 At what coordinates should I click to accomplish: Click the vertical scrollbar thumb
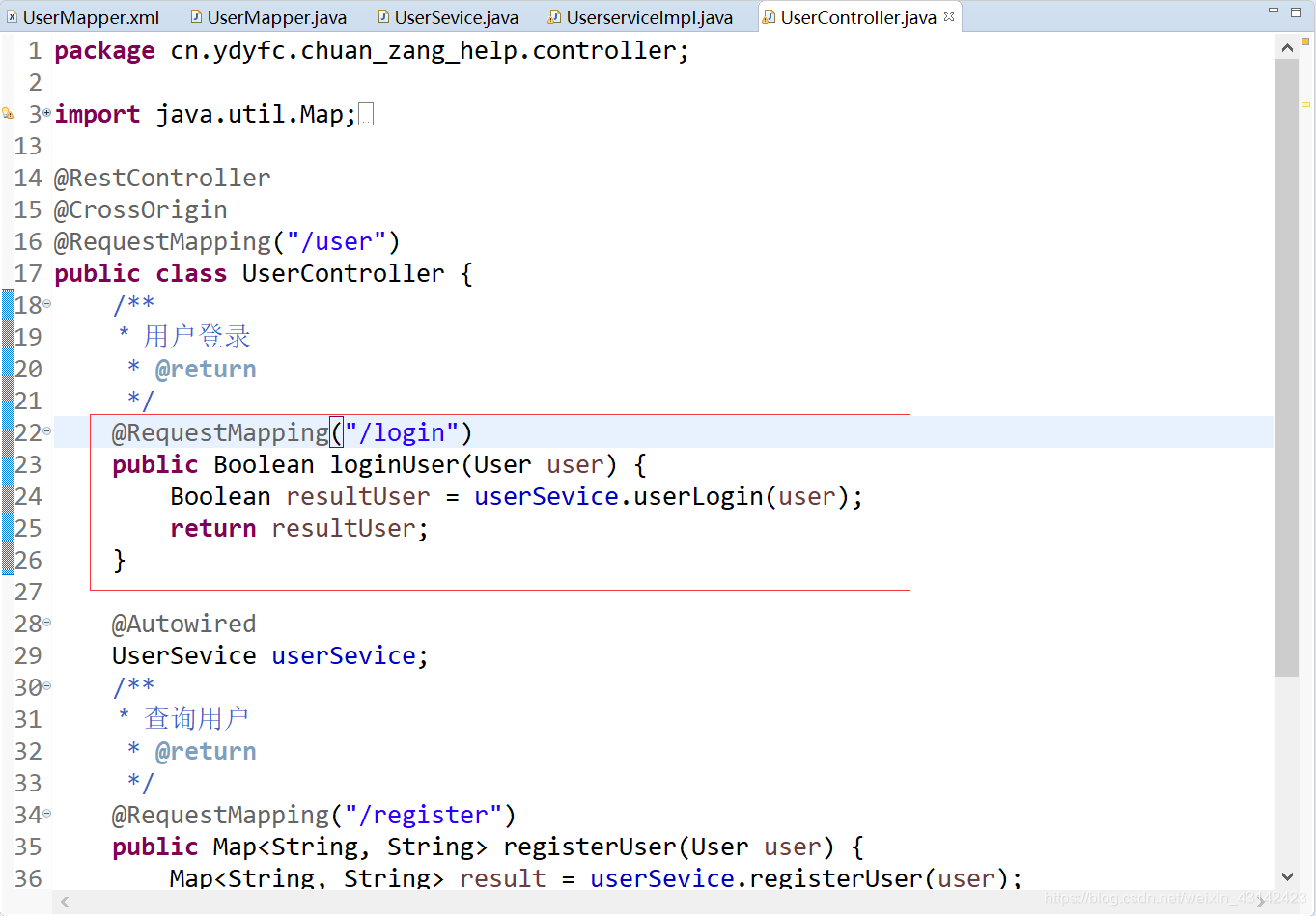1287,367
